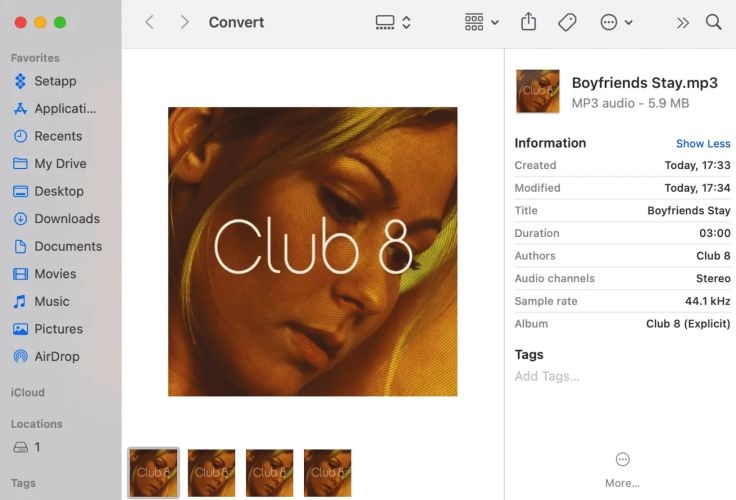Click the Share icon in toolbar

529,22
